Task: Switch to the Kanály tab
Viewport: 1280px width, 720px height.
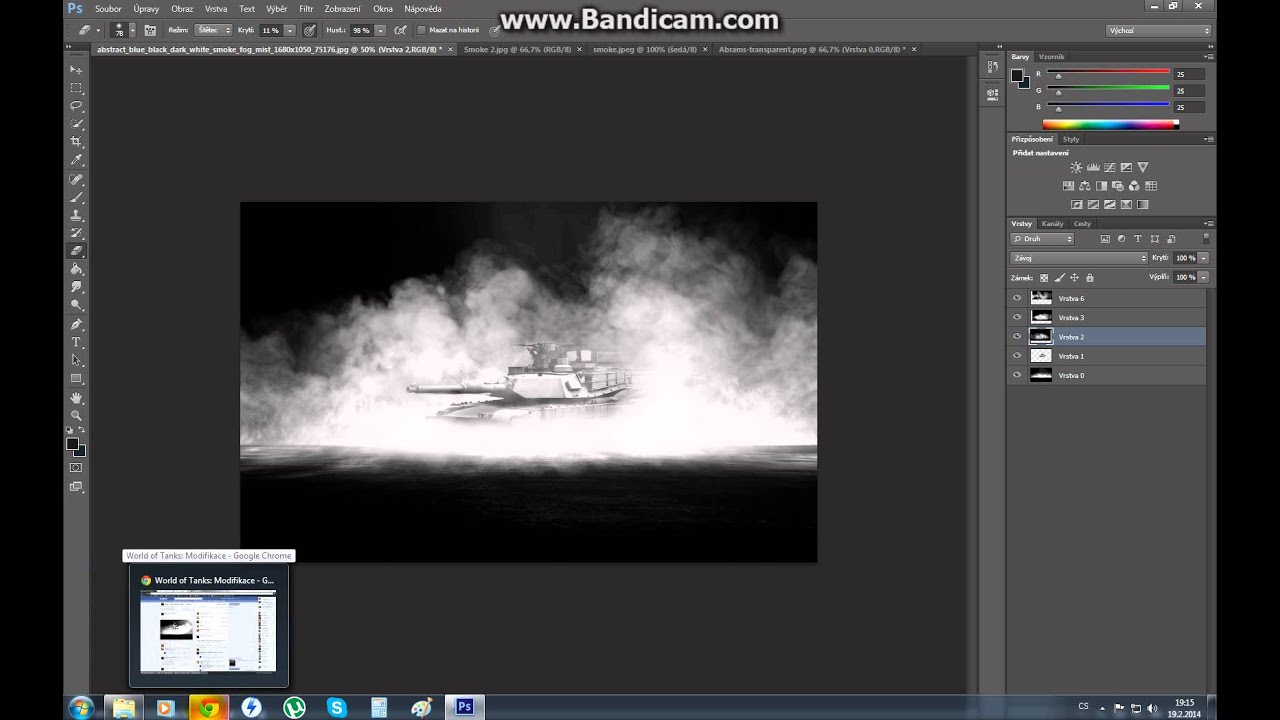Action: (1052, 223)
